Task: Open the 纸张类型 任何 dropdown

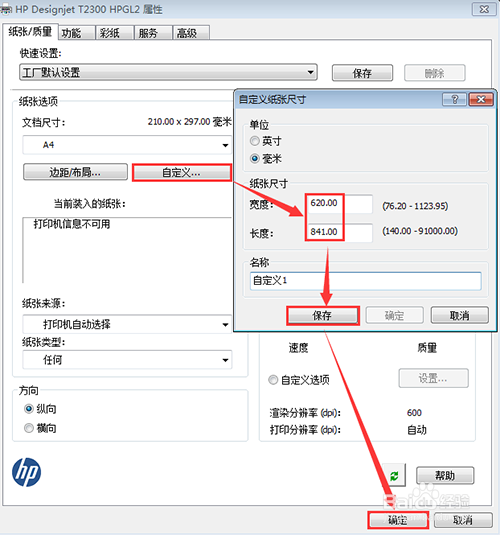Action: pyautogui.click(x=127, y=360)
